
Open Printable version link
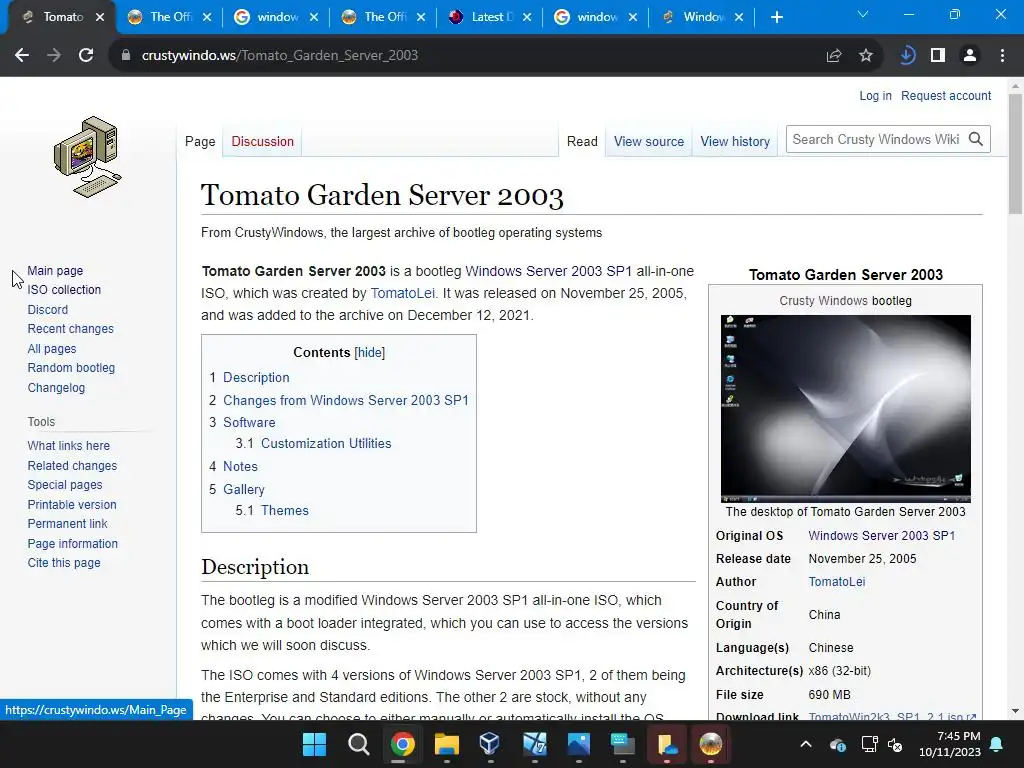coord(72,504)
